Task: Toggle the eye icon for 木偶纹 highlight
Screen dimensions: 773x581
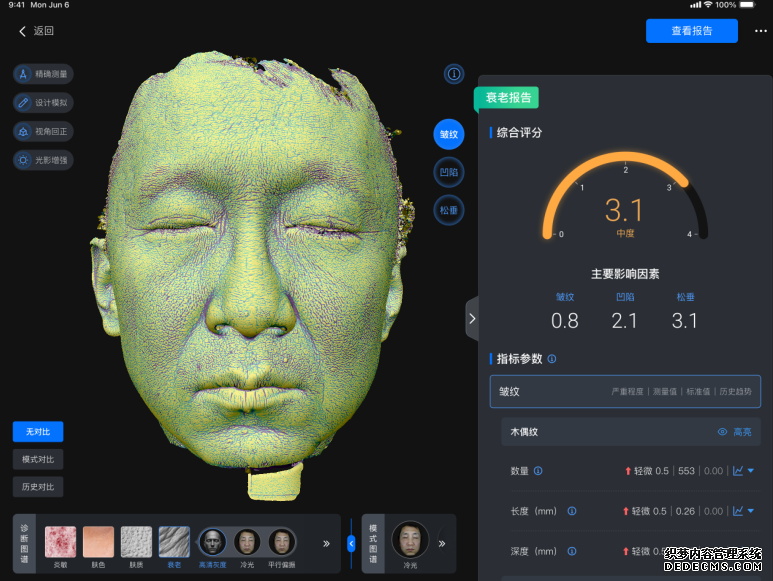Action: 722,432
